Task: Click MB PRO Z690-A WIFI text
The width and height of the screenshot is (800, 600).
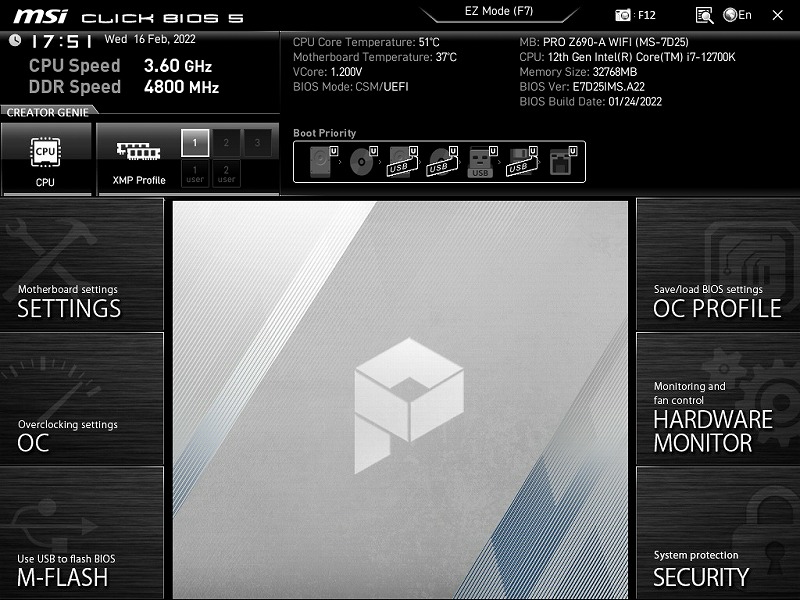Action: tap(604, 42)
